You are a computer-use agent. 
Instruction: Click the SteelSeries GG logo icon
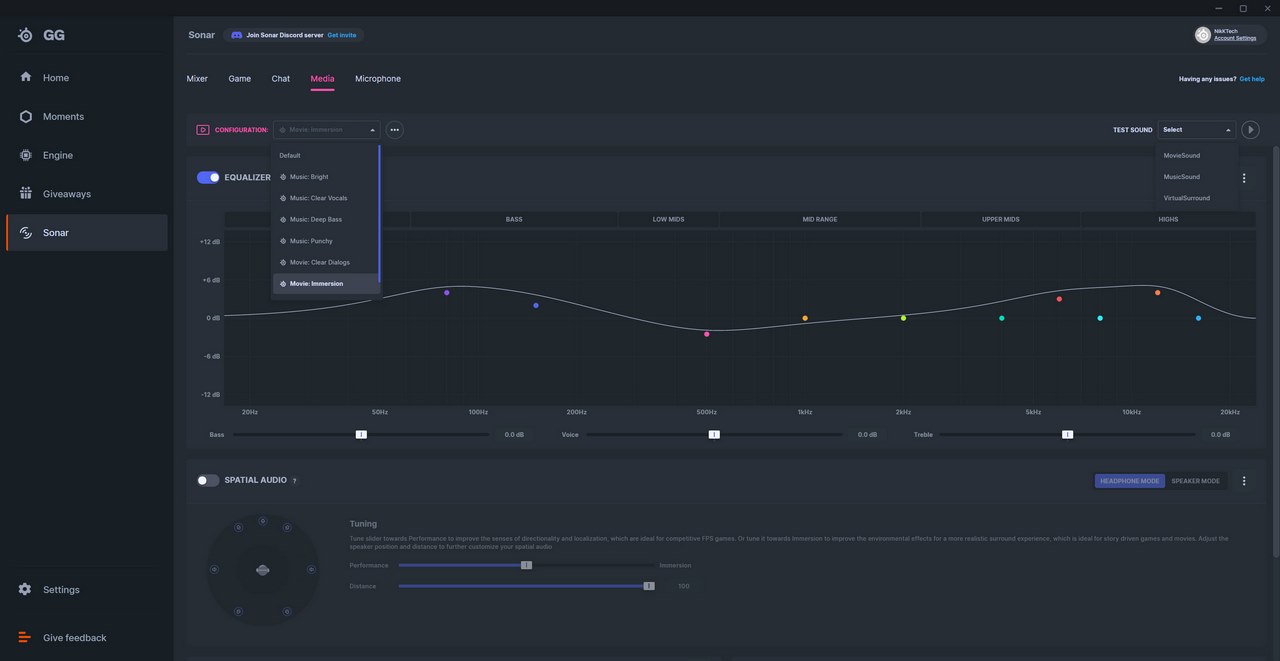coord(25,35)
